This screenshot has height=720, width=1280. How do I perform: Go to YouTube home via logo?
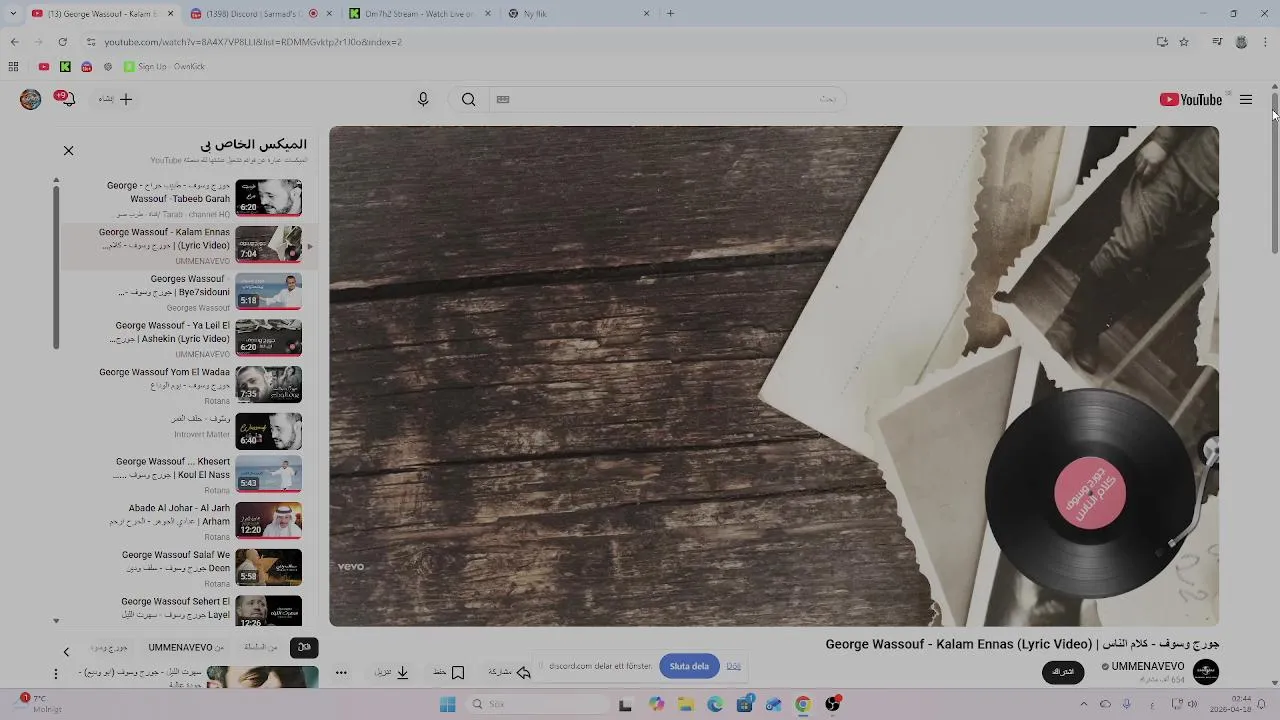coord(1191,99)
